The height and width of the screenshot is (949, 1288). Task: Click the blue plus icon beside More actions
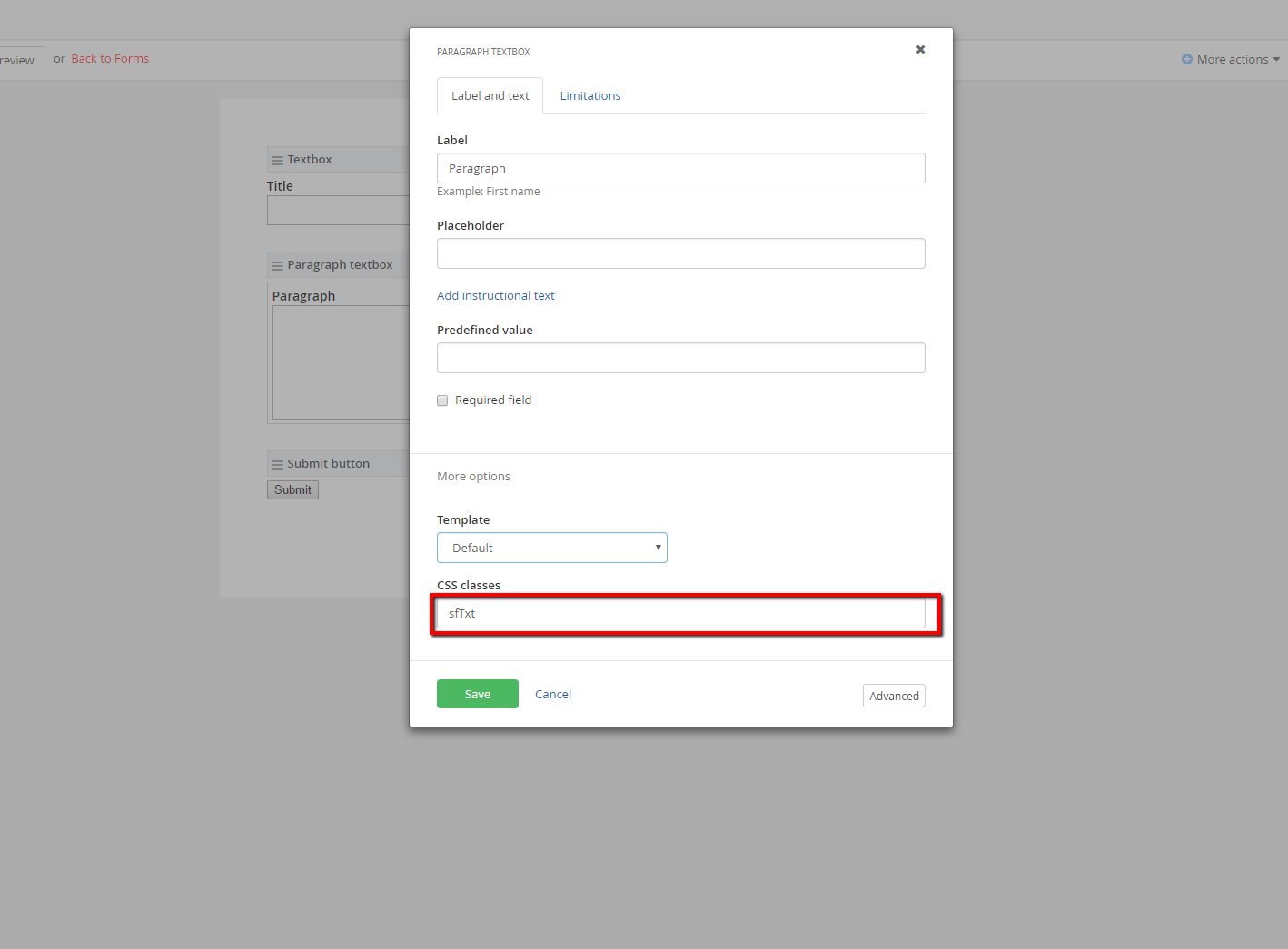coord(1185,59)
